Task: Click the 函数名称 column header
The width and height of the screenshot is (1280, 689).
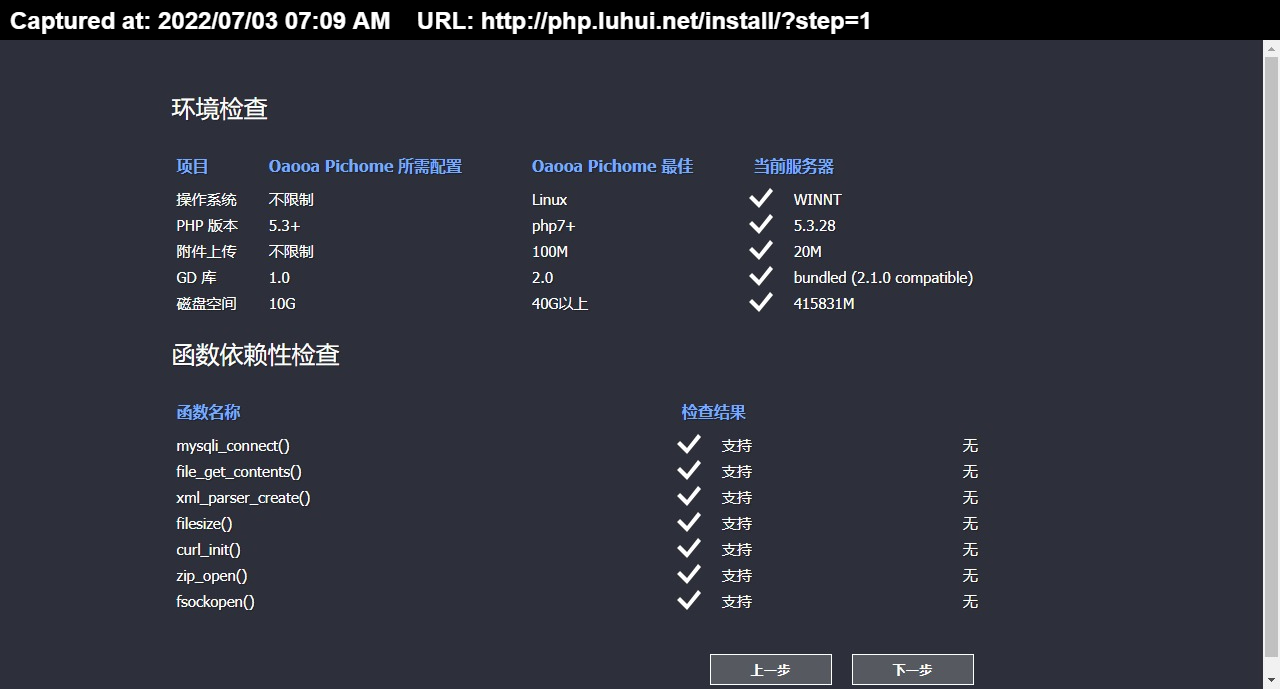Action: click(209, 412)
